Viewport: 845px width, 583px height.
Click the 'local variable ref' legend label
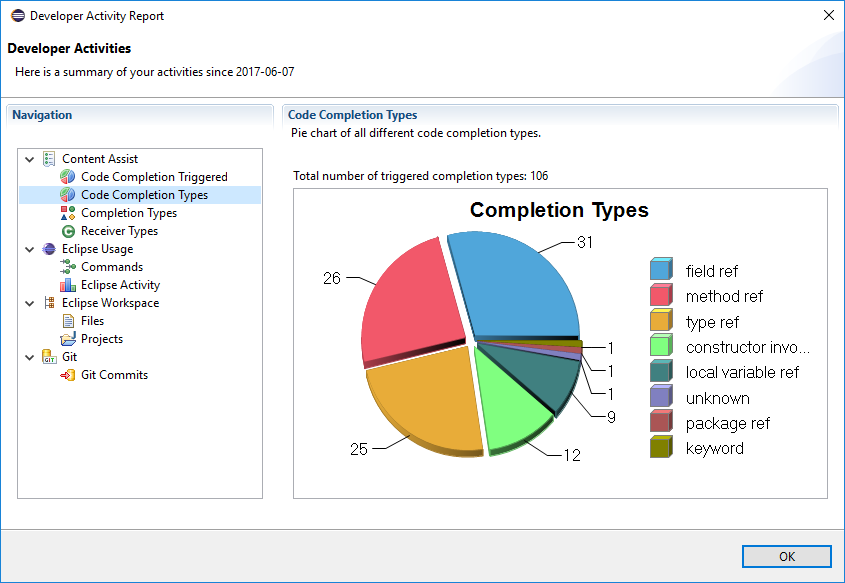742,372
